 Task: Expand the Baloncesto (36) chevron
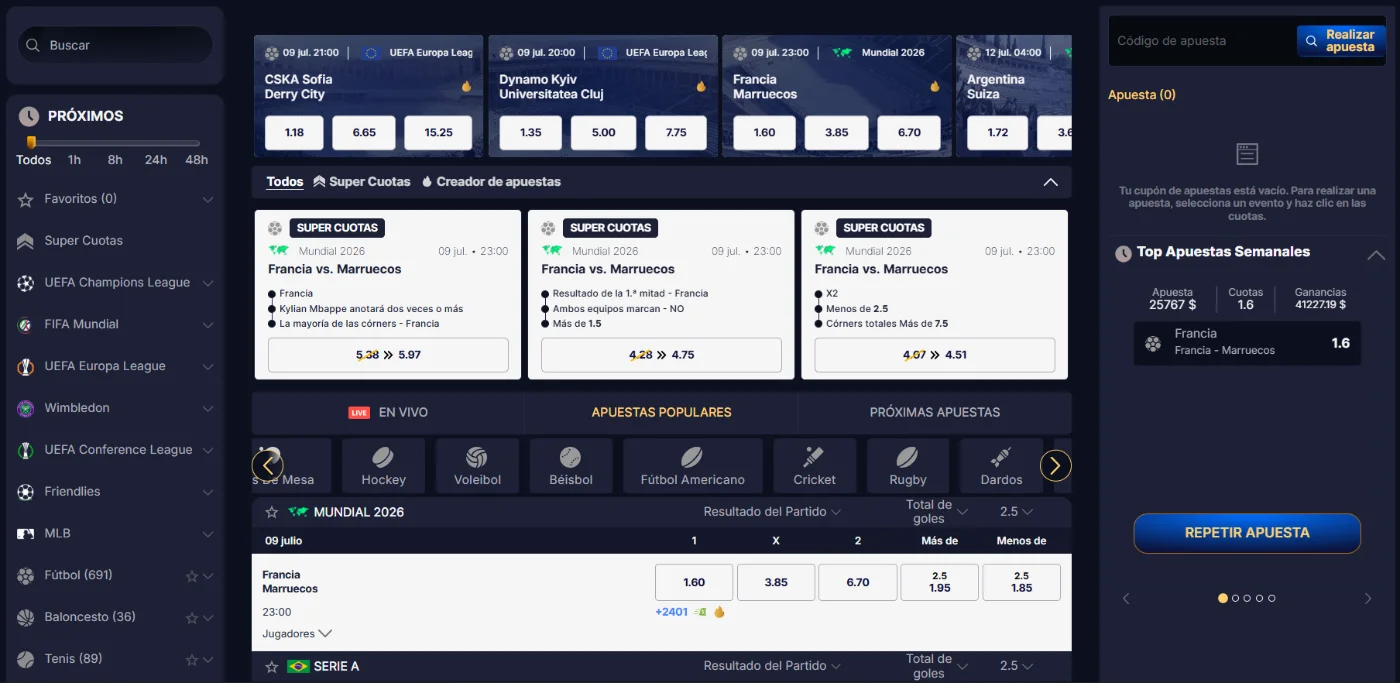pyautogui.click(x=208, y=618)
